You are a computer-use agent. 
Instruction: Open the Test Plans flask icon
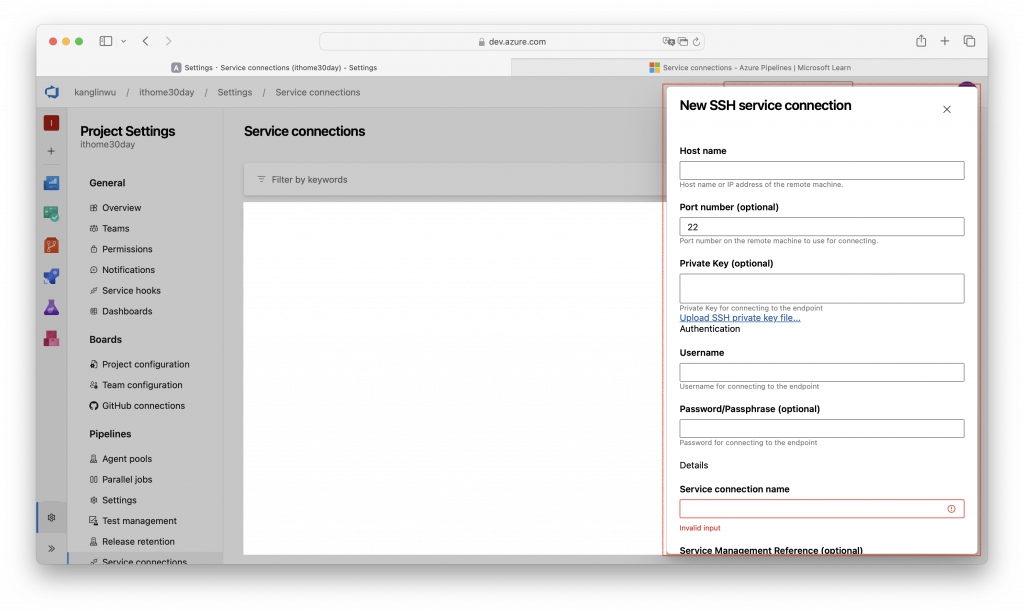pos(52,307)
